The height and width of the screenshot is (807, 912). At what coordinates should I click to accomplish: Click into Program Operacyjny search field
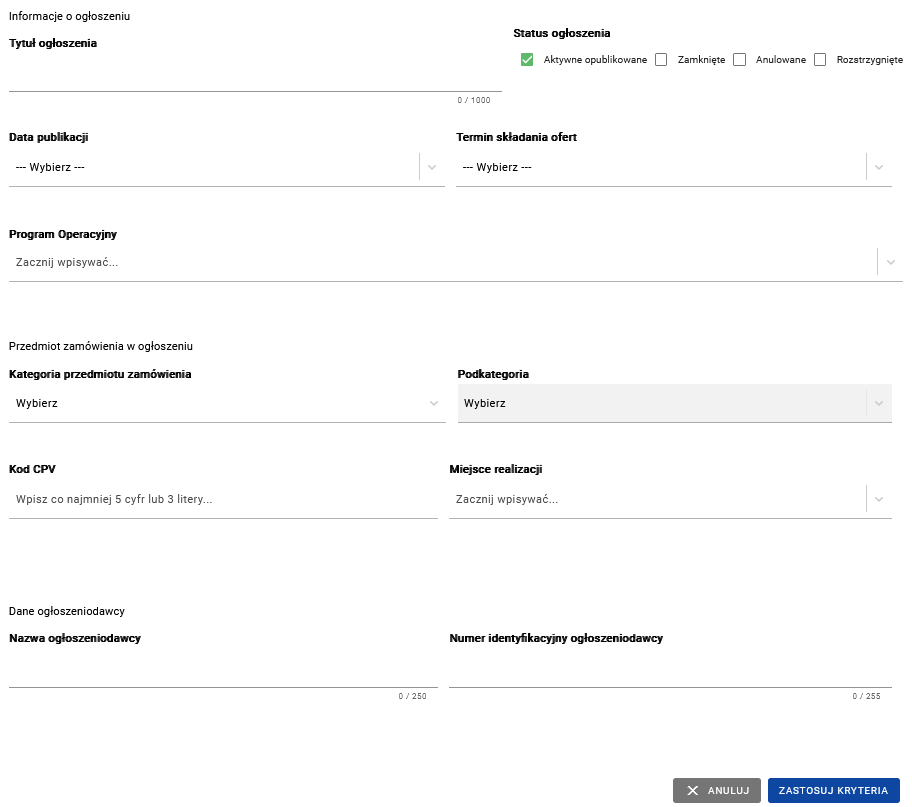pos(440,263)
